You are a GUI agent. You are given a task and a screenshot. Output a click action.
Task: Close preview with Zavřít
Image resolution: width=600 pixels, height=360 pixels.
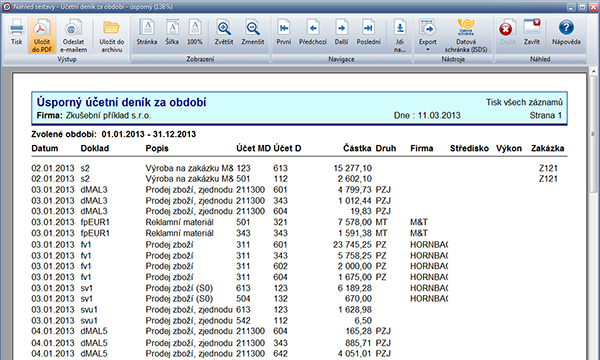click(532, 32)
